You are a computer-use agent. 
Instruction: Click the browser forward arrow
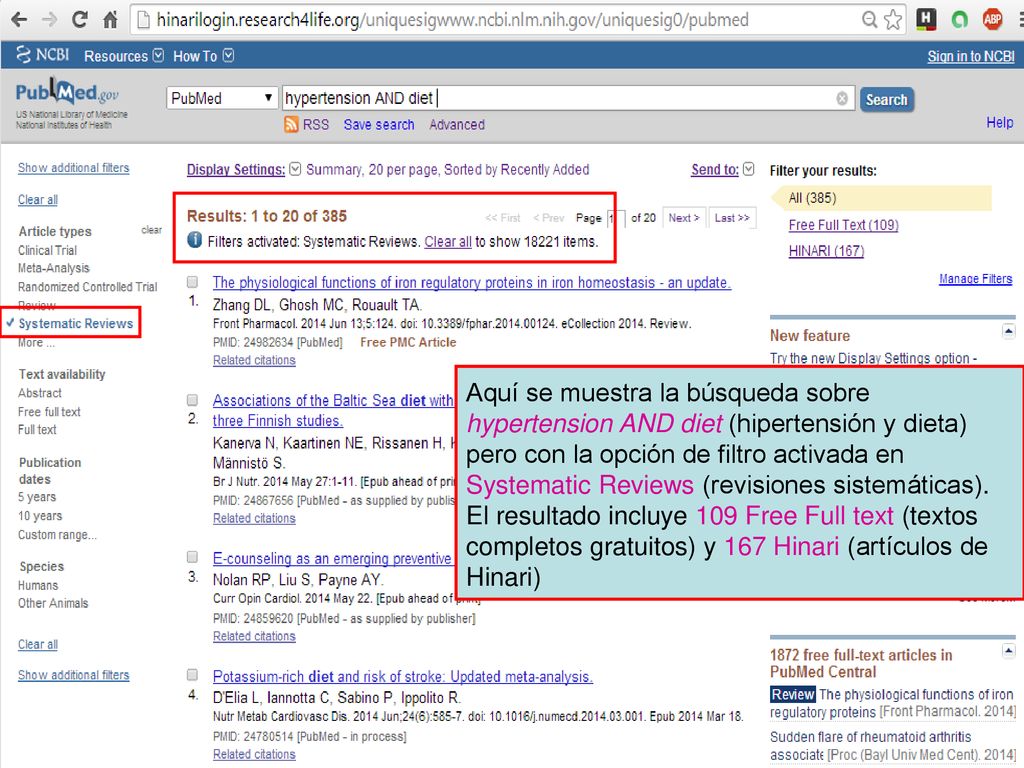[x=50, y=20]
